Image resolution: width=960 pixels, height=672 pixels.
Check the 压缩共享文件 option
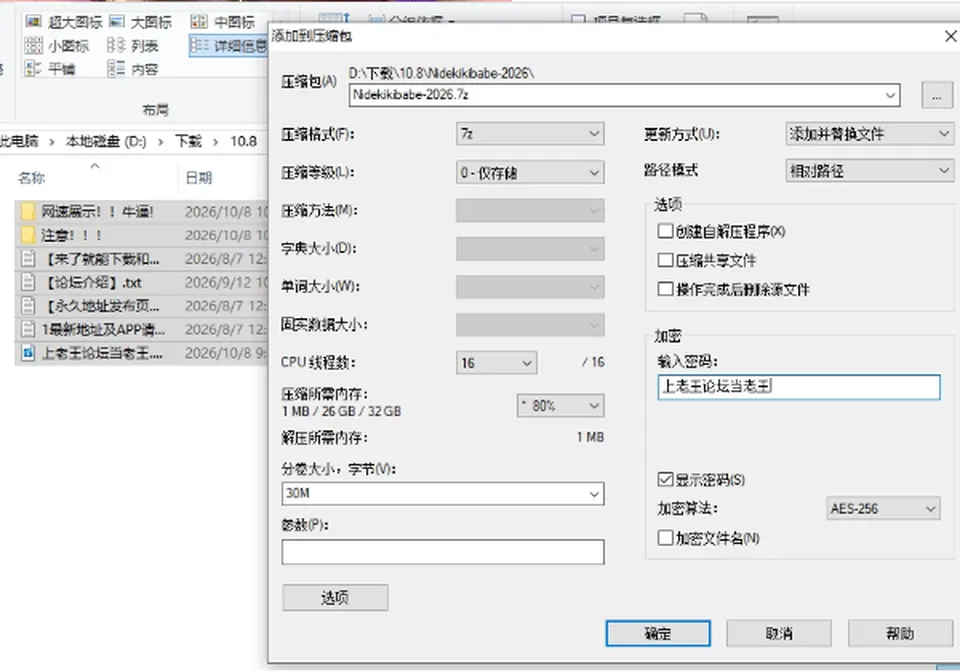665,260
